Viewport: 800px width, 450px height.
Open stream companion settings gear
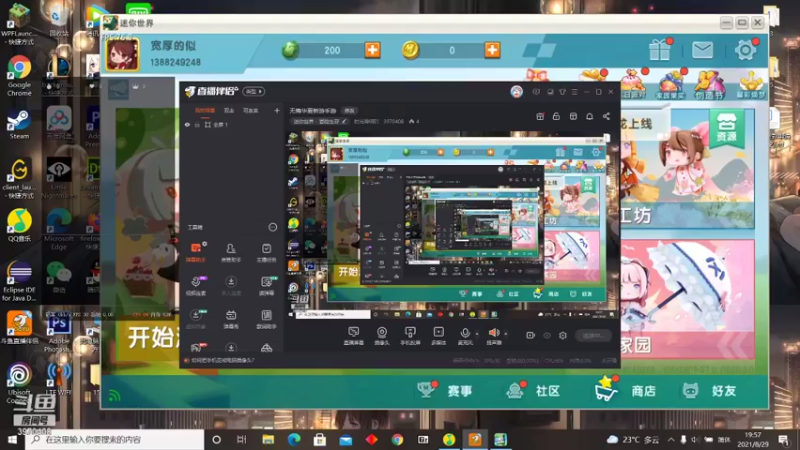tap(563, 335)
